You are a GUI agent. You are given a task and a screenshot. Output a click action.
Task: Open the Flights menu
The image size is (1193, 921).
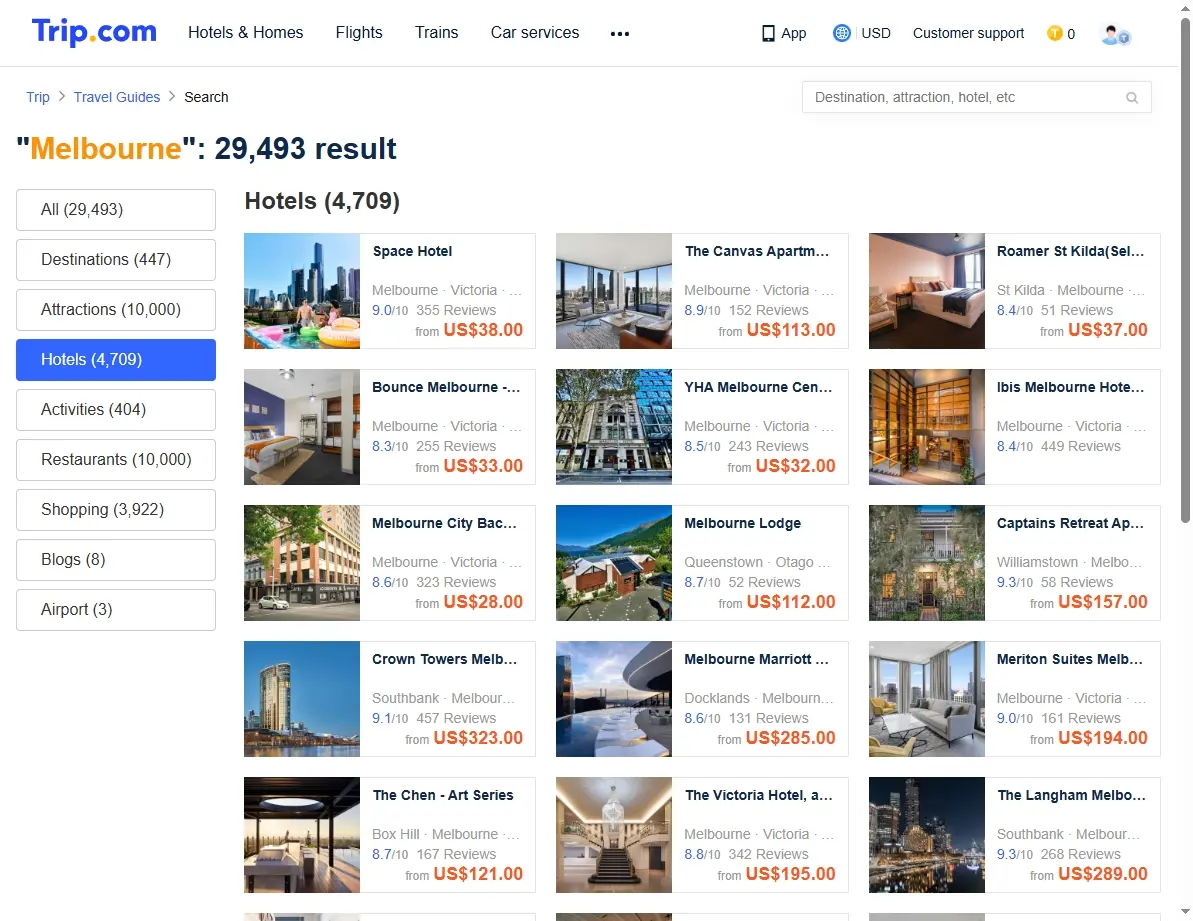359,33
